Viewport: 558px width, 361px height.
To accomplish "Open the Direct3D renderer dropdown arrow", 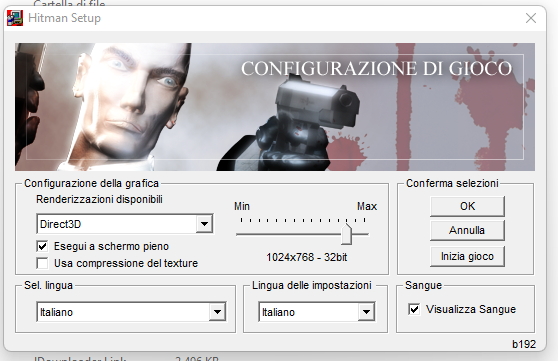I will click(204, 224).
